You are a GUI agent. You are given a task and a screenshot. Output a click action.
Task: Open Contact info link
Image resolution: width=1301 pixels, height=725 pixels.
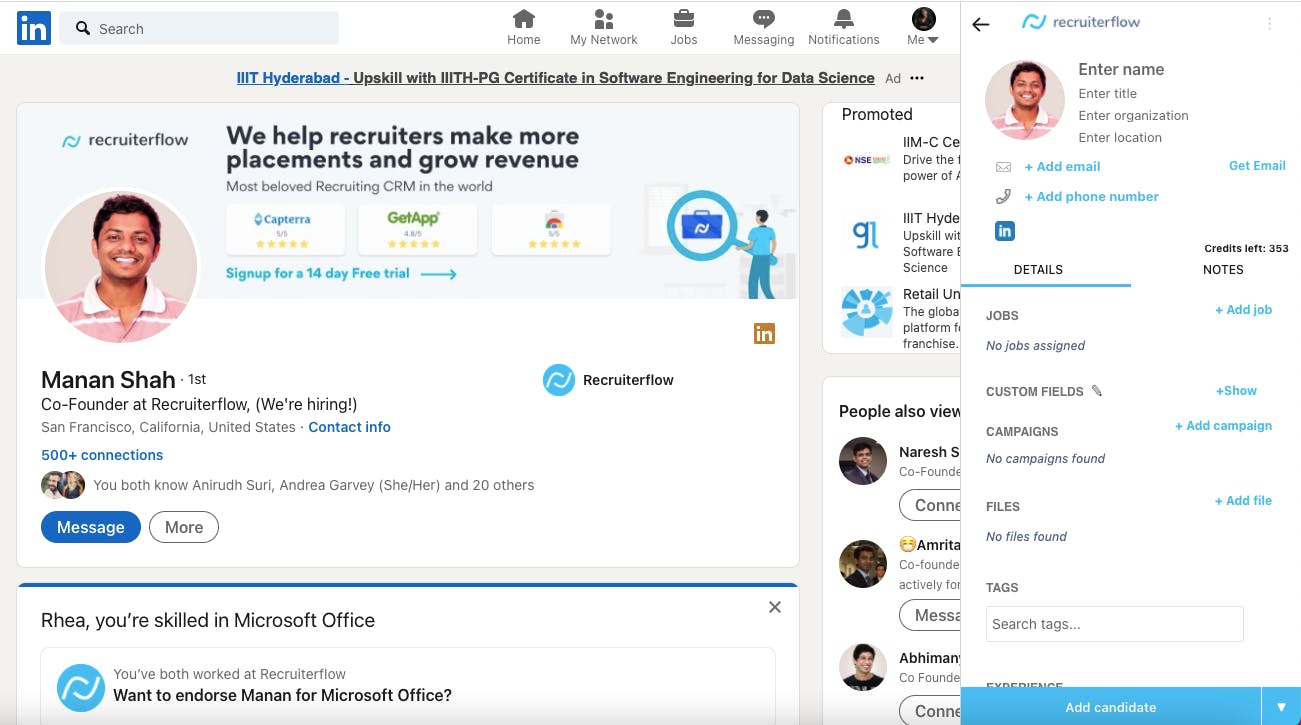(349, 427)
